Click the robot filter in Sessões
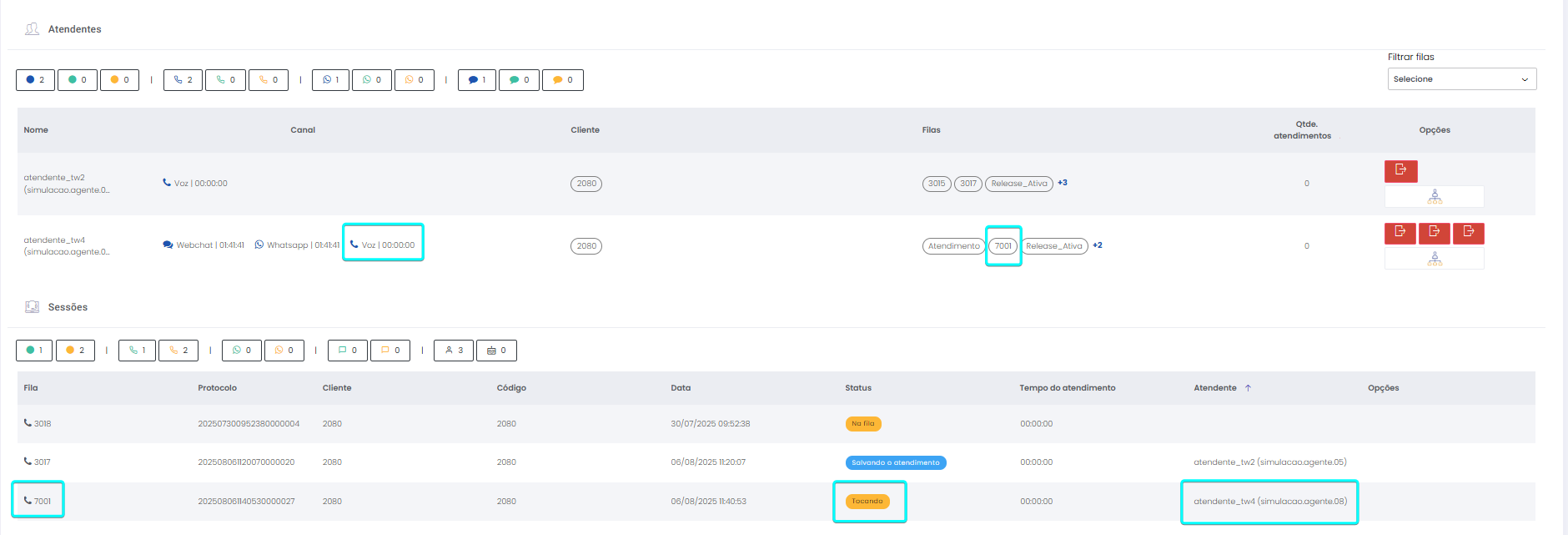Viewport: 1568px width, 535px height. point(496,351)
